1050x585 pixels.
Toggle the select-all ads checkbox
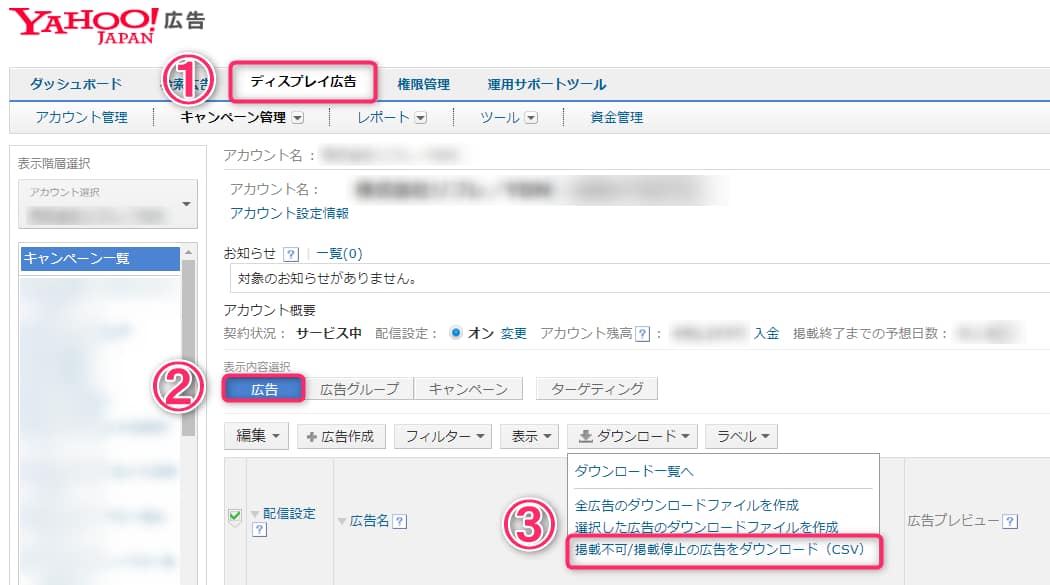coord(235,516)
